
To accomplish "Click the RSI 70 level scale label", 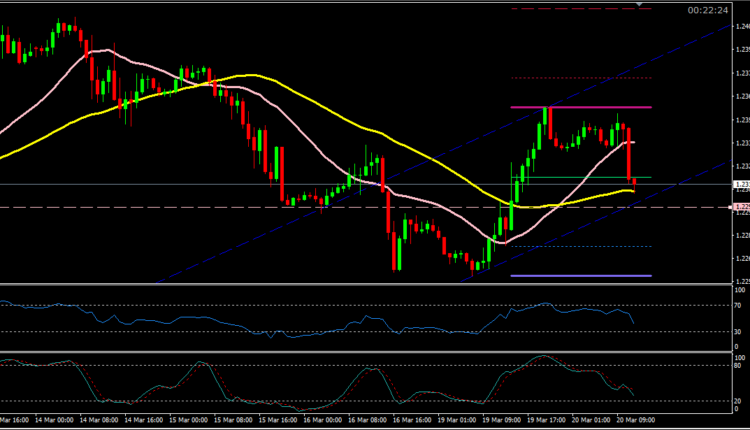I will 740,305.
